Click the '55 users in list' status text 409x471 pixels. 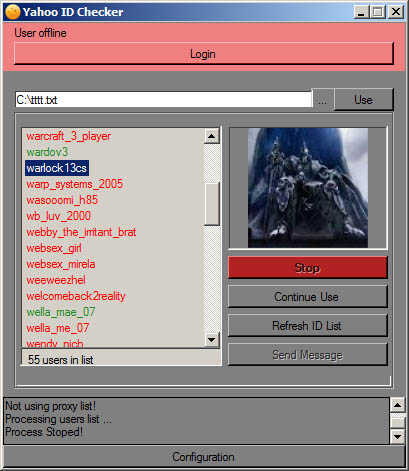tap(61, 360)
